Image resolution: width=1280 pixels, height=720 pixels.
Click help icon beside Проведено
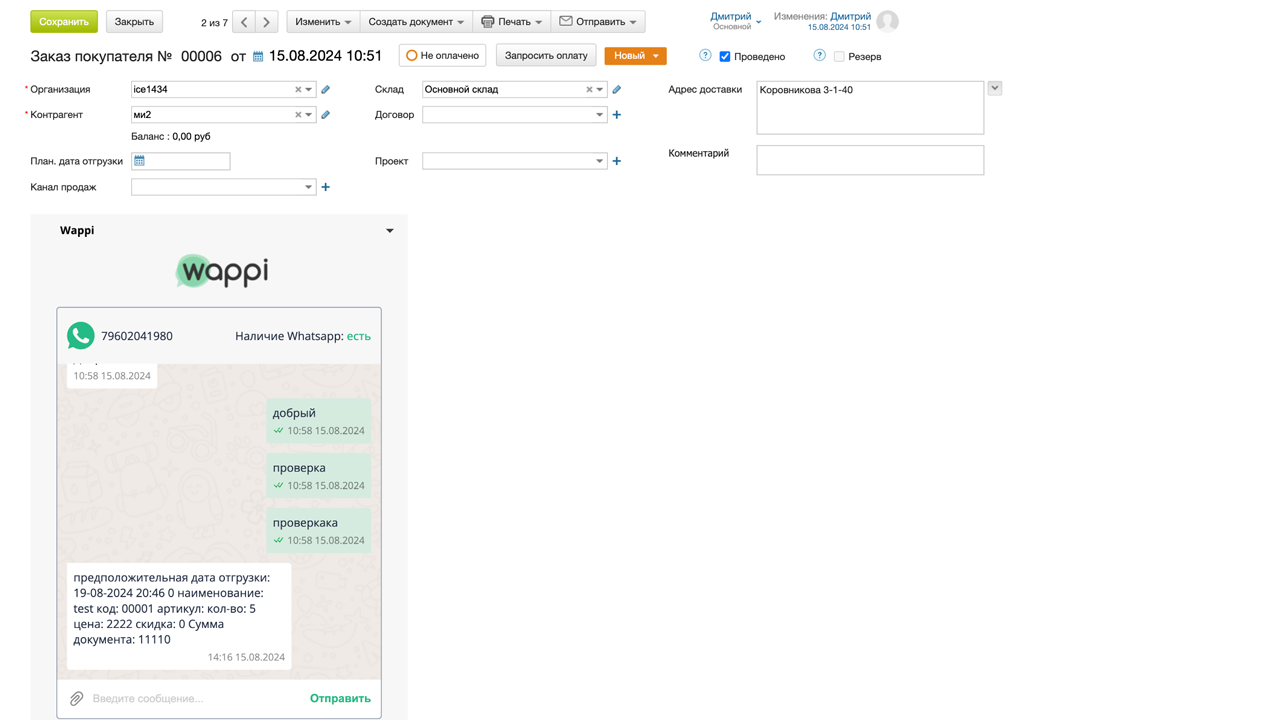pyautogui.click(x=705, y=56)
